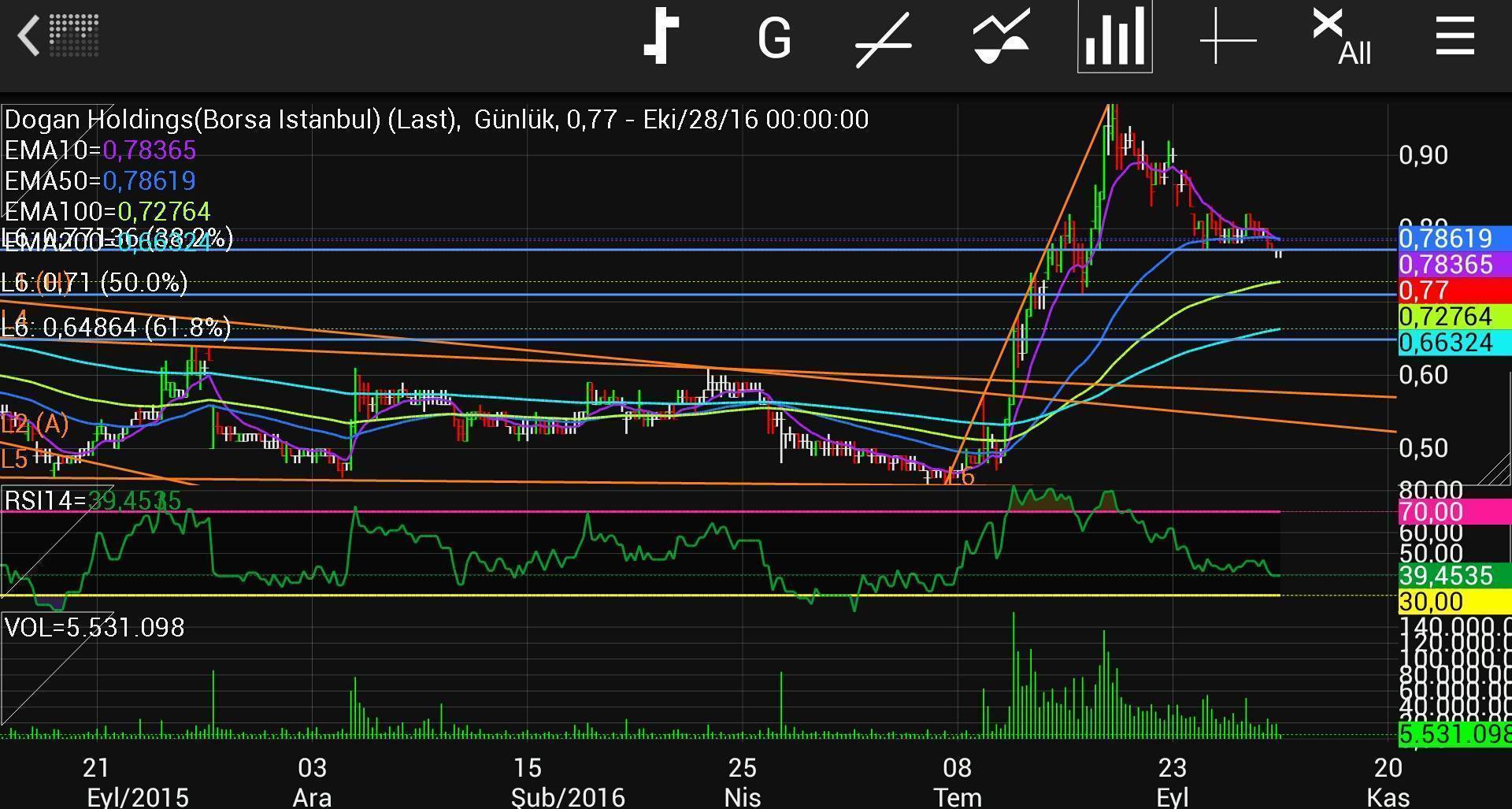1512x809 pixels.
Task: Tap the VOL=5.531.098 label
Action: [x=94, y=627]
